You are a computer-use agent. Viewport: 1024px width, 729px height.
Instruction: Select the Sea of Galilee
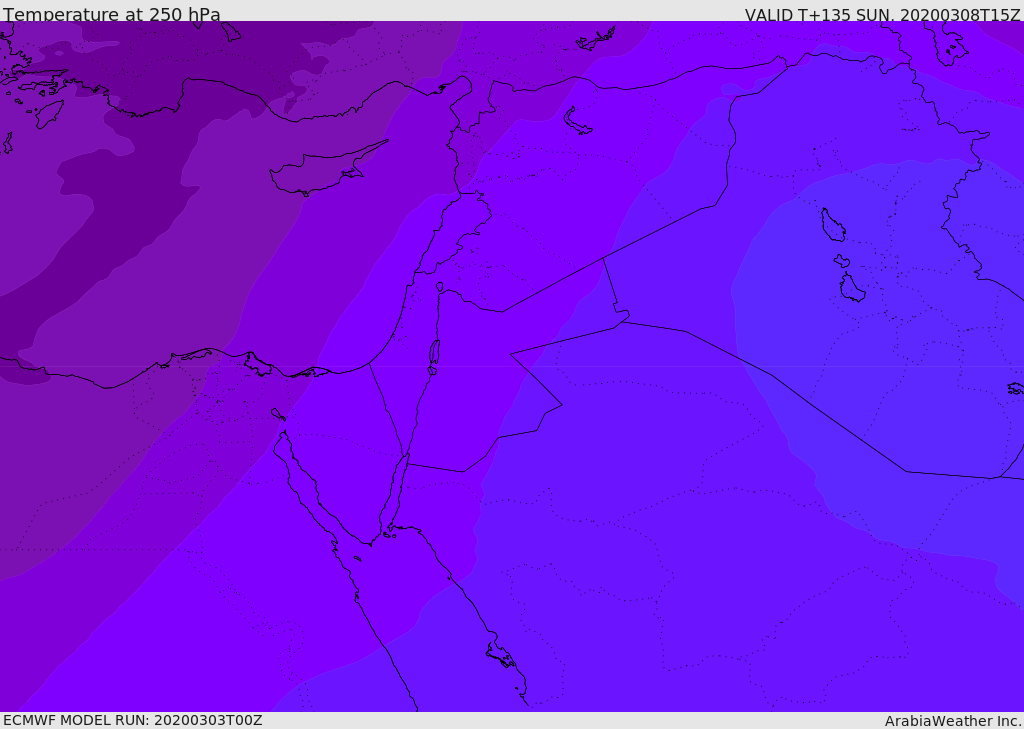[439, 287]
